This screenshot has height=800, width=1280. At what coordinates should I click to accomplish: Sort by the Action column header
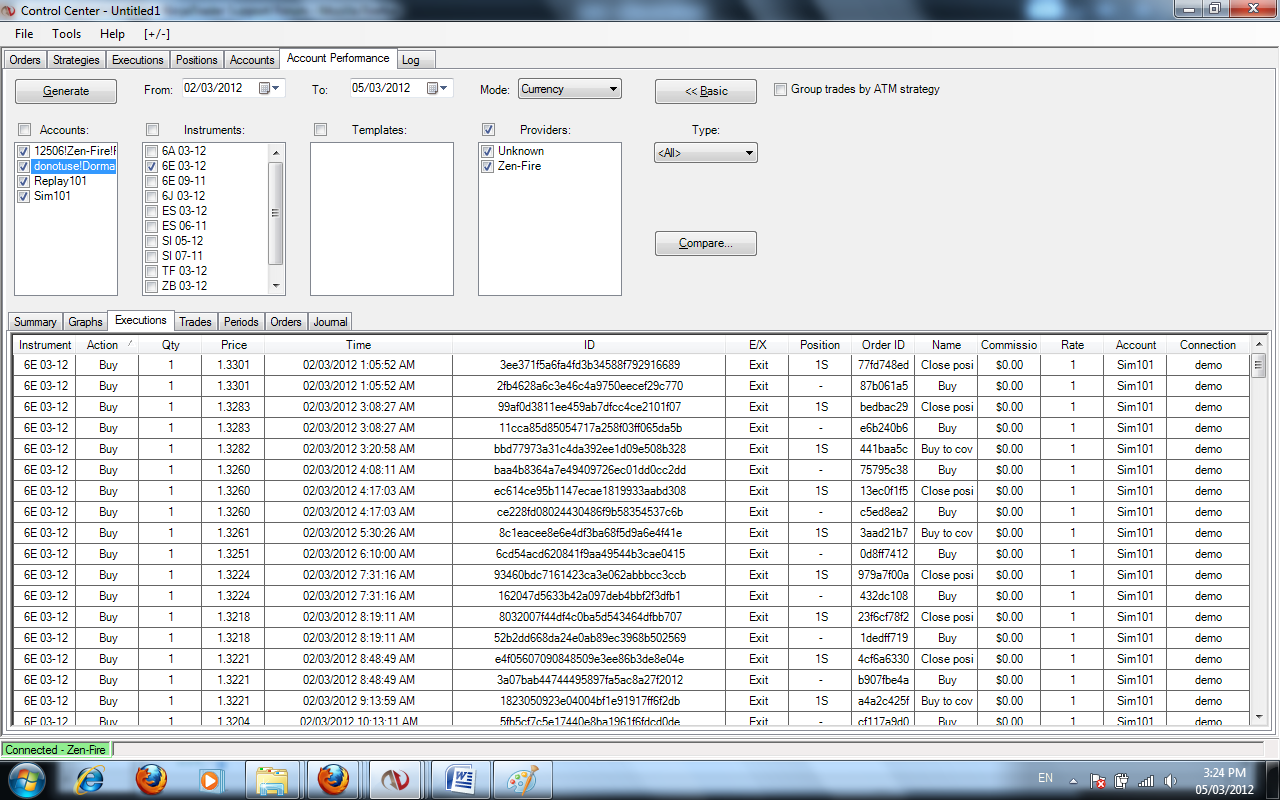pyautogui.click(x=108, y=345)
